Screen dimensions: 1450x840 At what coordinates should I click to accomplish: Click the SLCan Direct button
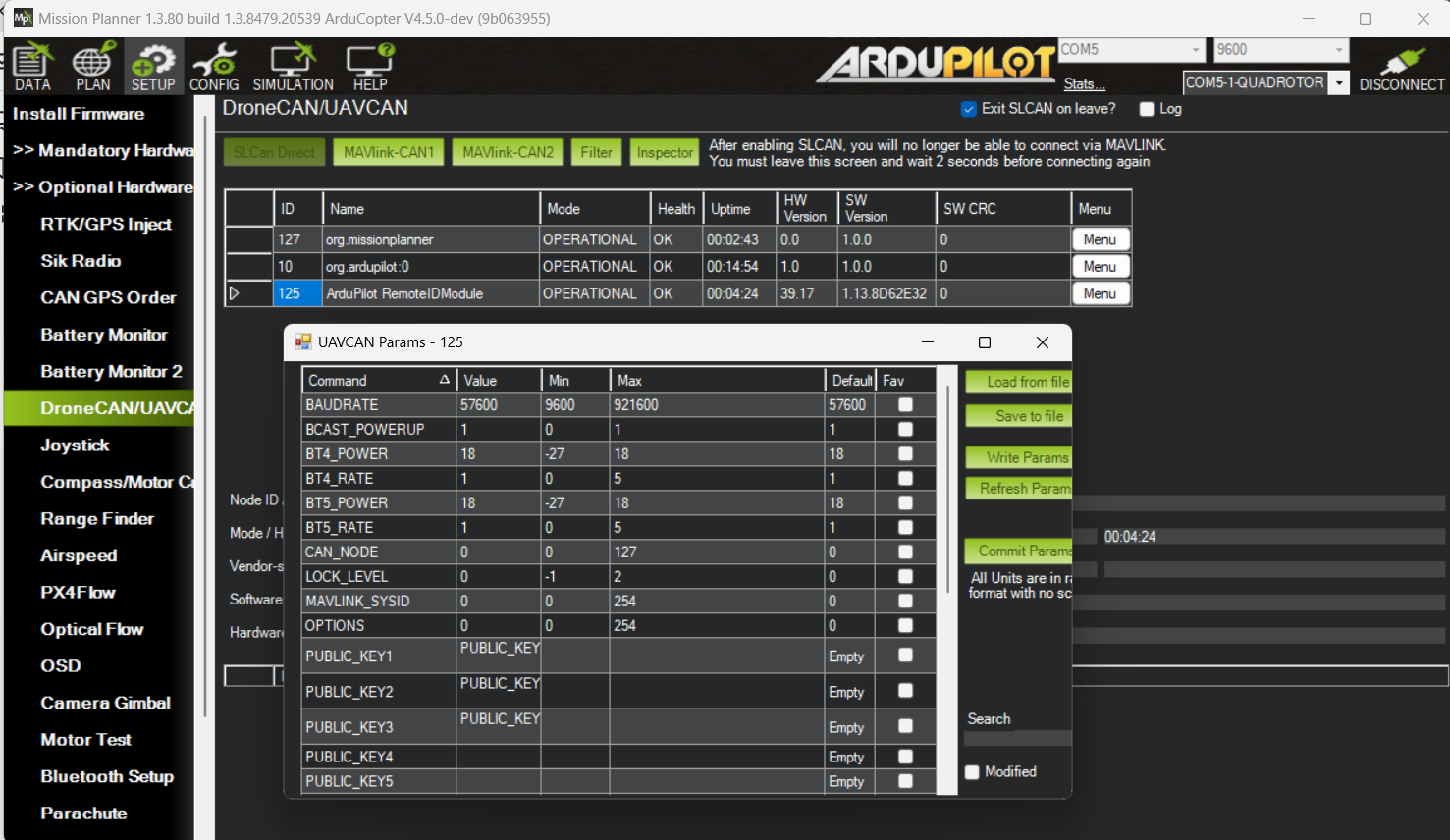click(274, 152)
